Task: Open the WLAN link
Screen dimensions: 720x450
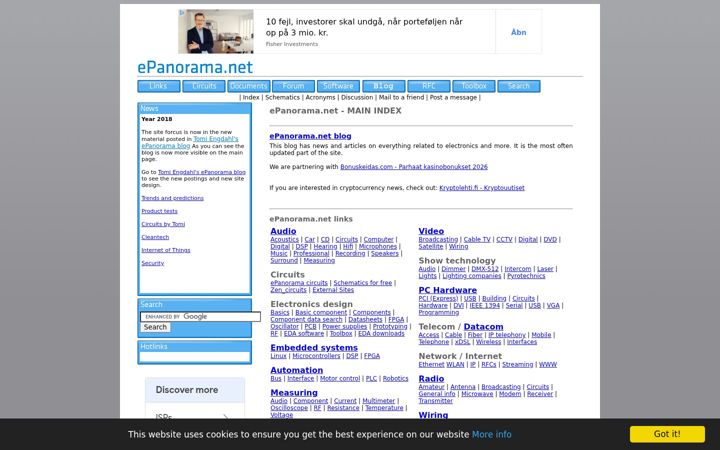Action: point(455,365)
